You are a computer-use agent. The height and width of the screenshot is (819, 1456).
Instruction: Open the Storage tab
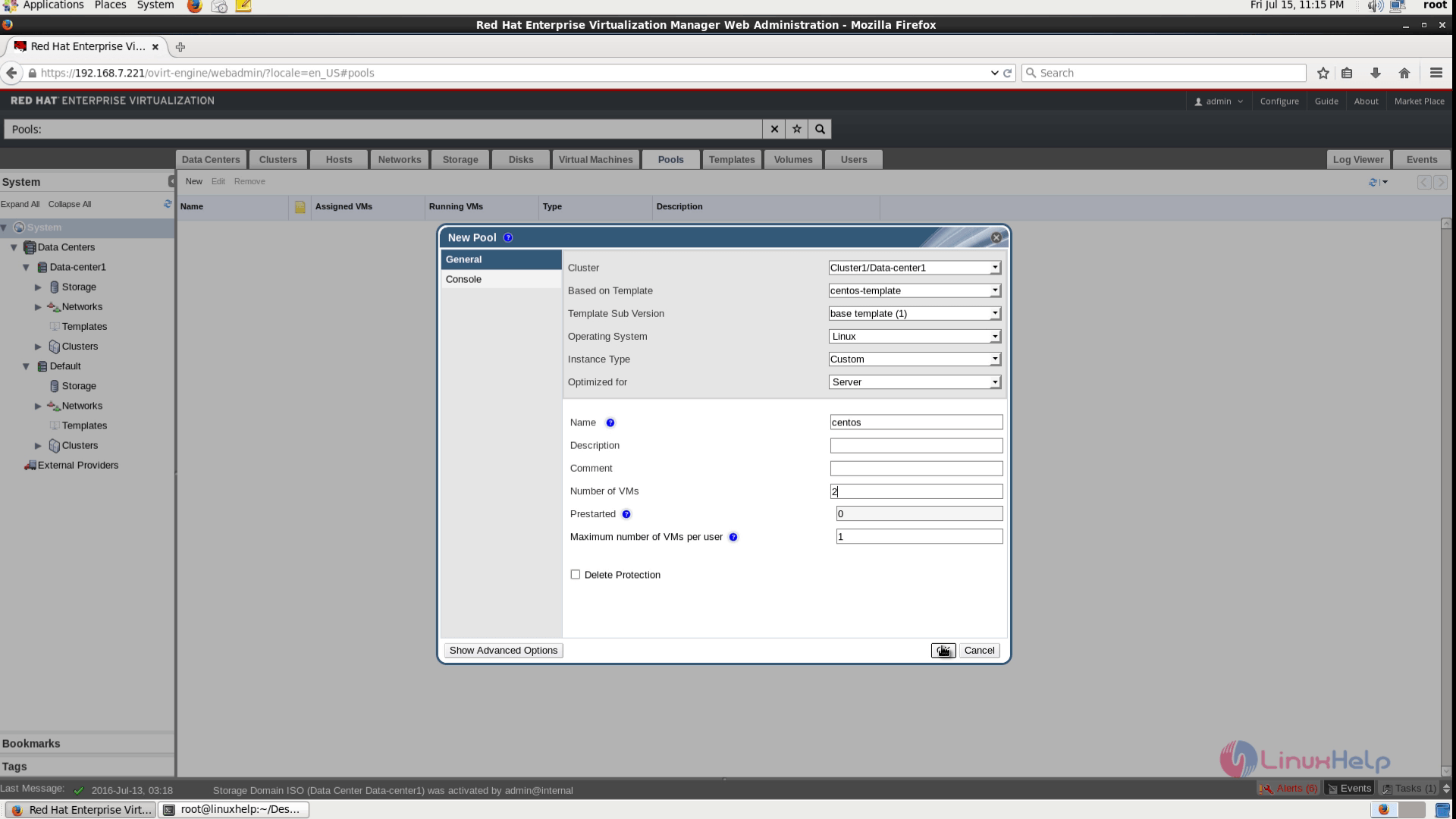[x=460, y=160]
